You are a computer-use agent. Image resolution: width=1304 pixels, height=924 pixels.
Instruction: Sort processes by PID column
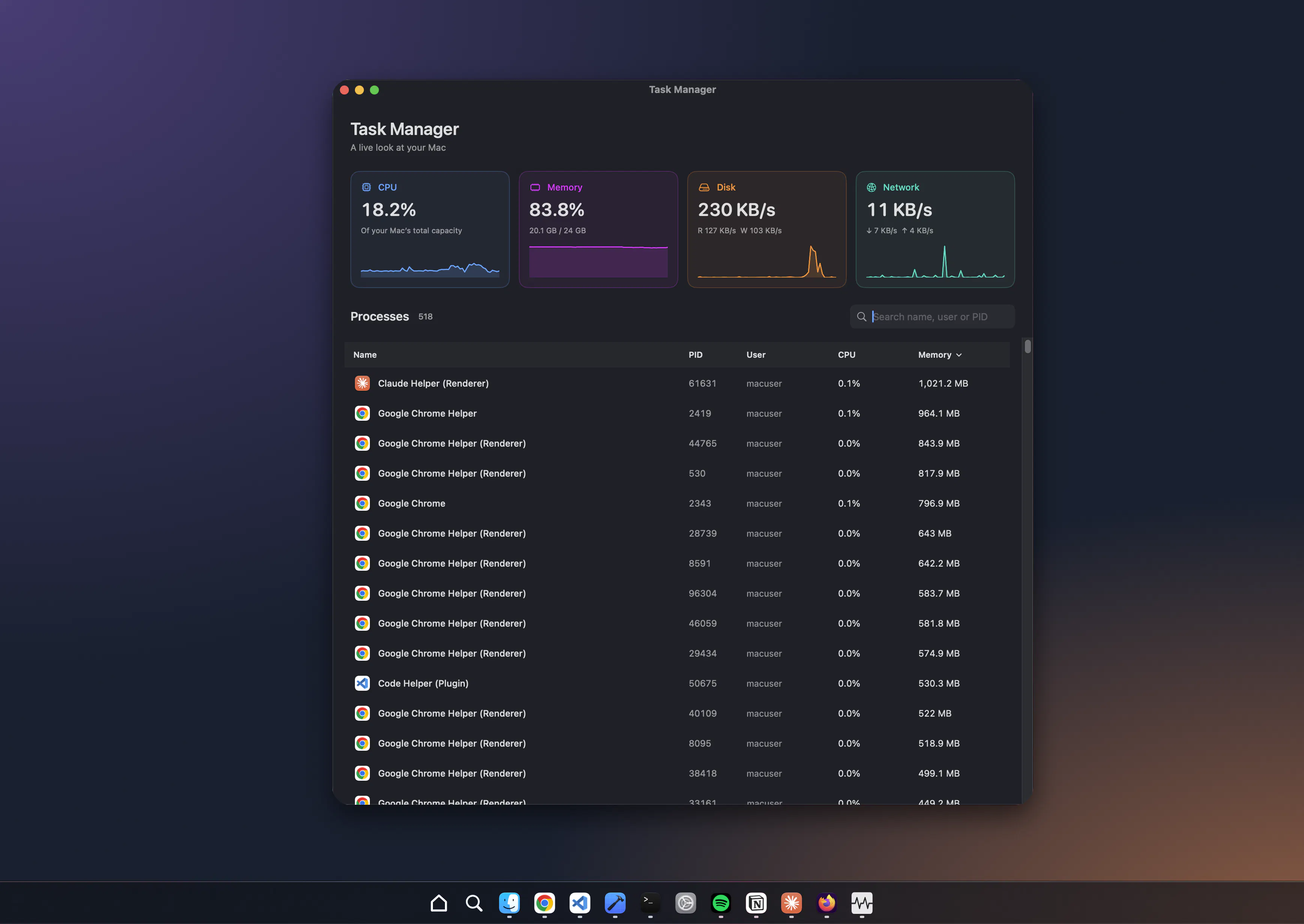696,355
